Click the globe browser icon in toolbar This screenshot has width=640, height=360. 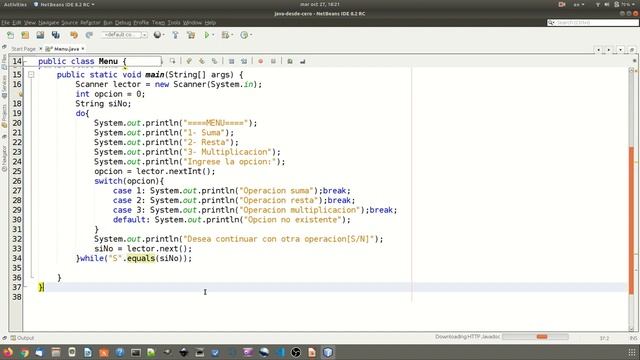[x=157, y=35]
